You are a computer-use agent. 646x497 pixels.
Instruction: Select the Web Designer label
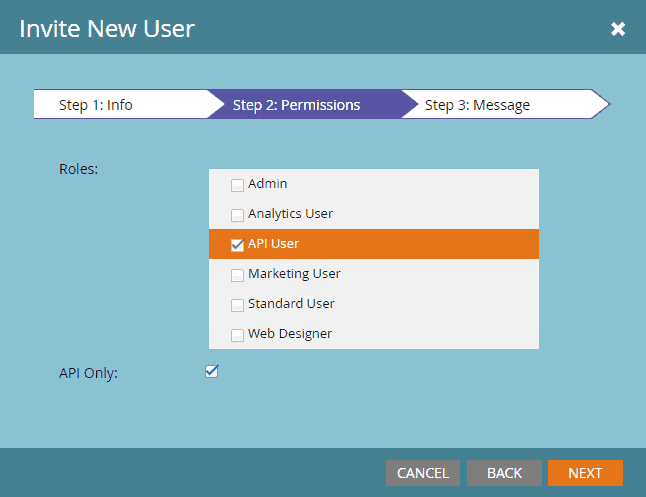tap(290, 334)
